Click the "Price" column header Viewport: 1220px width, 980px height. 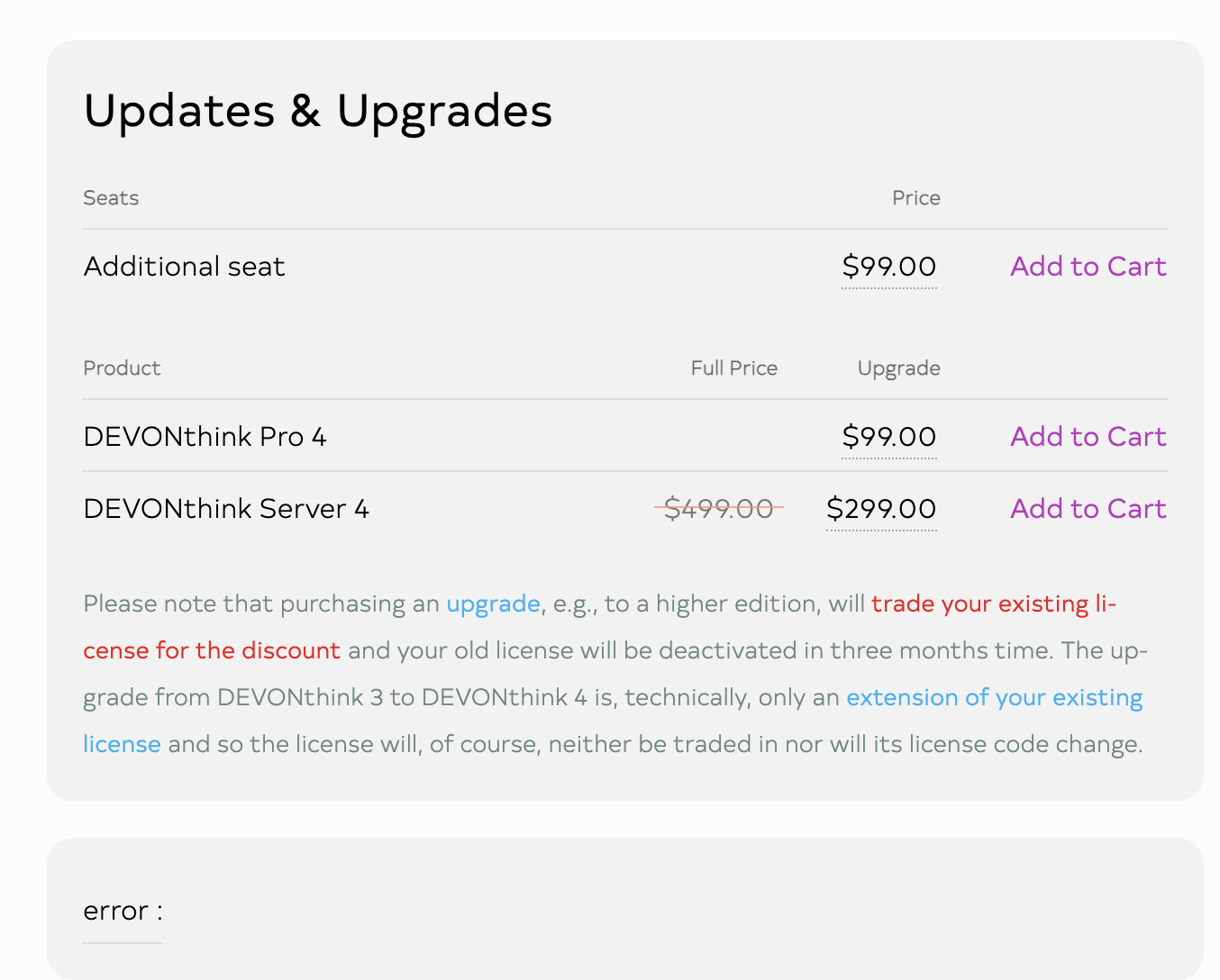coord(915,198)
